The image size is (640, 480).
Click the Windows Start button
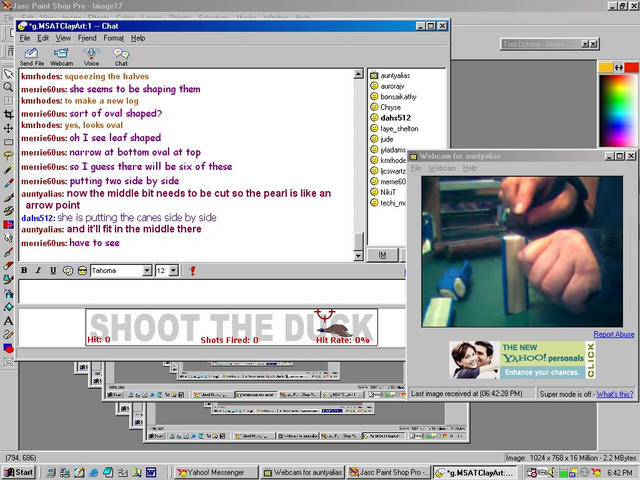click(x=18, y=472)
